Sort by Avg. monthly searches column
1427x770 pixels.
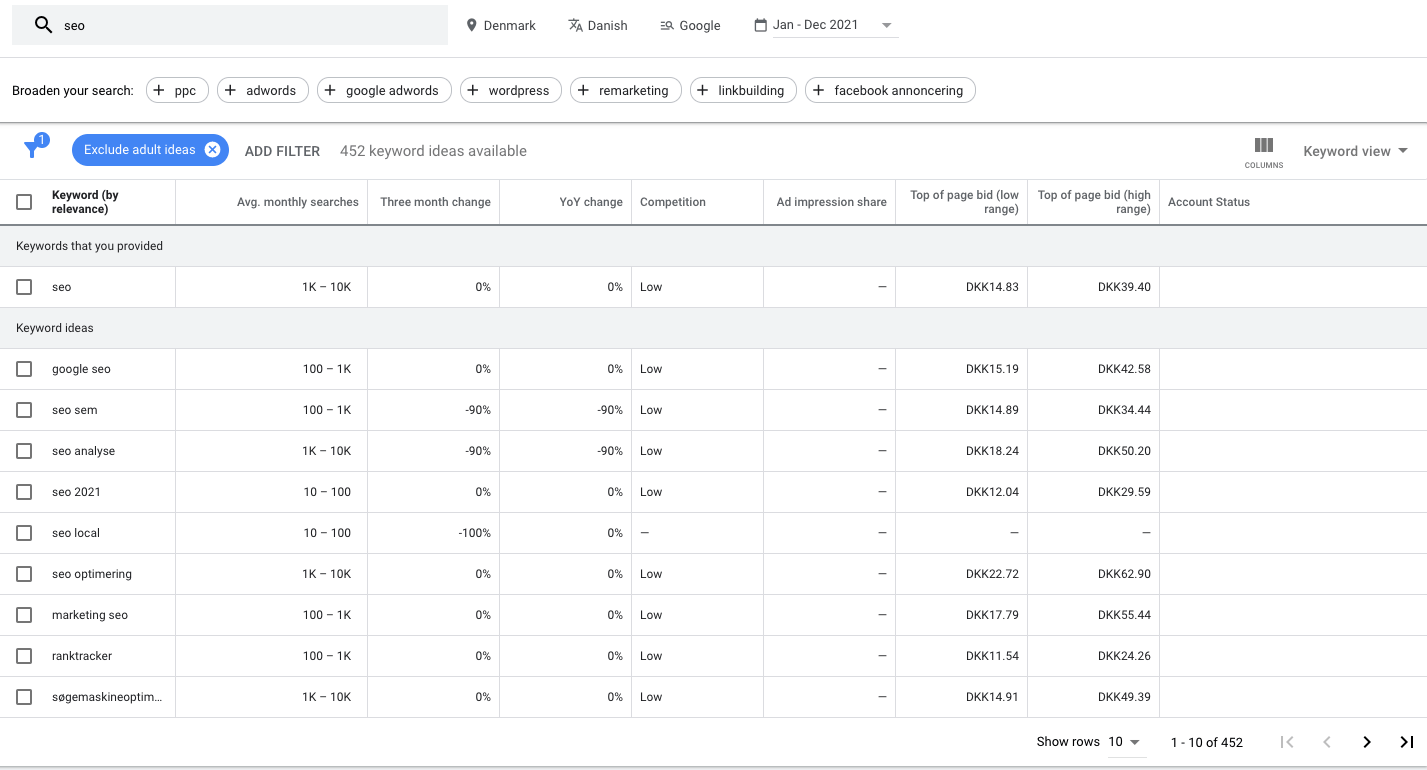tap(297, 202)
